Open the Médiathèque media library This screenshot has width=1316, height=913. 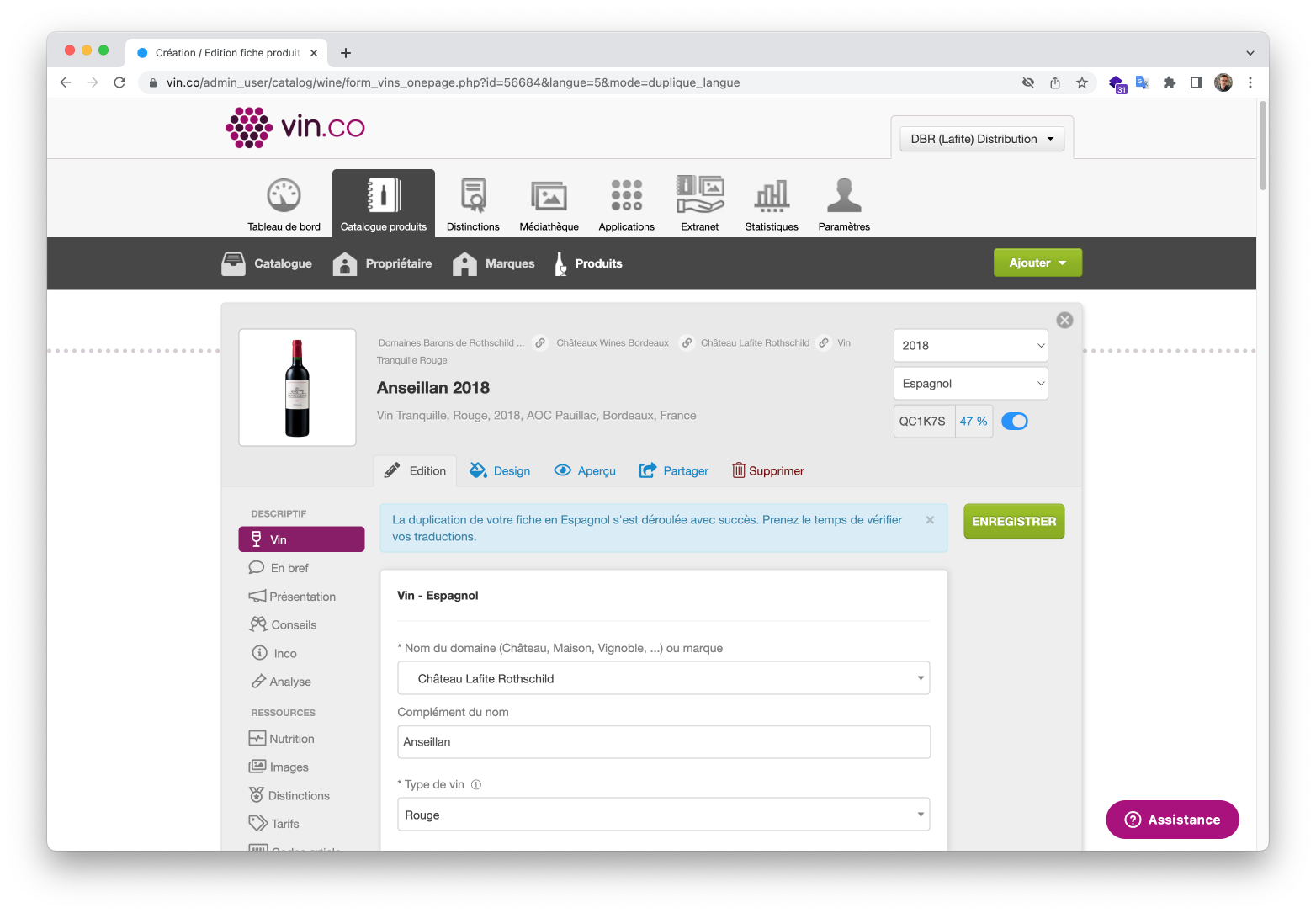click(549, 204)
